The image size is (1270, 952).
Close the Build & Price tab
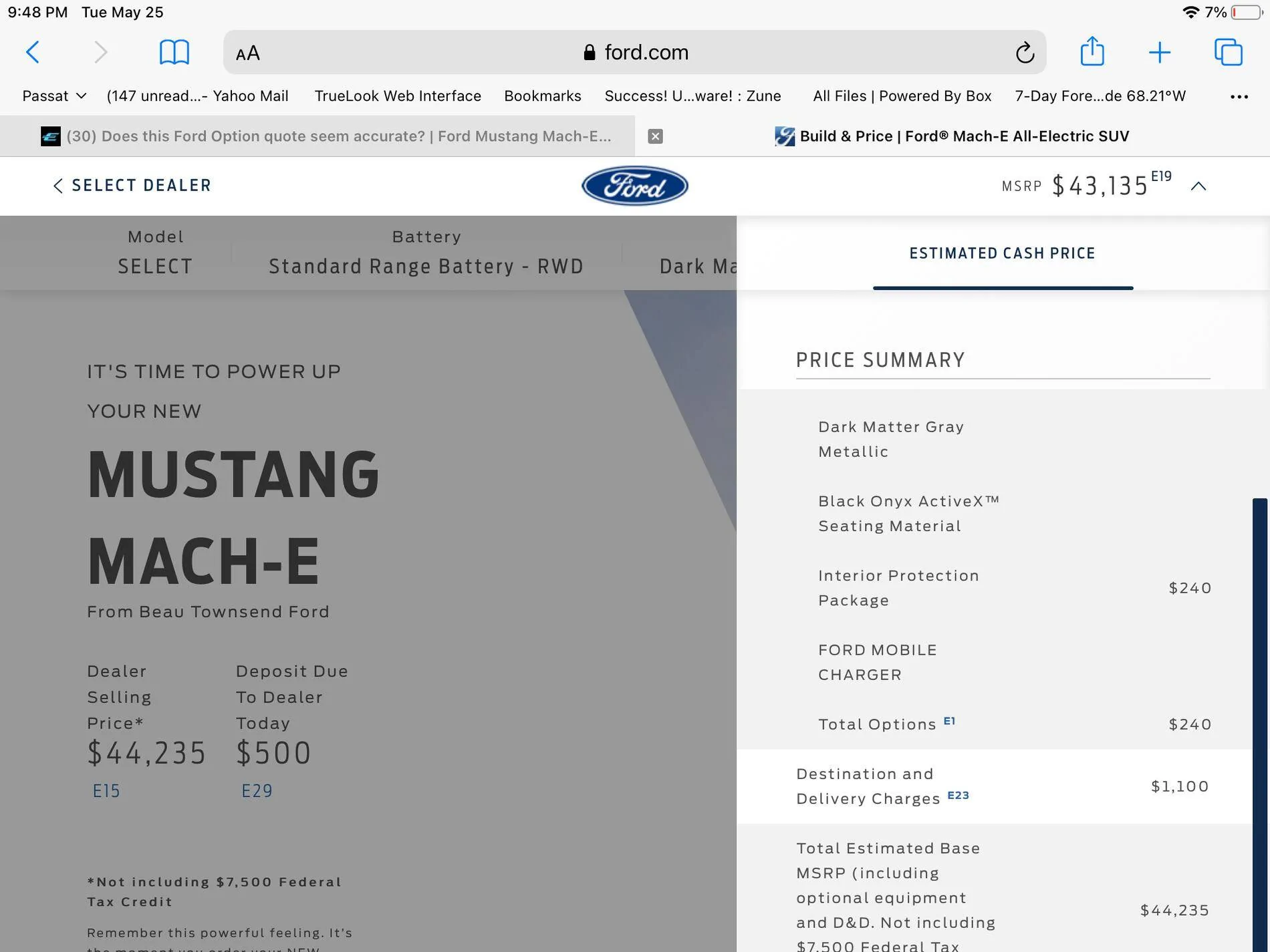pos(656,136)
